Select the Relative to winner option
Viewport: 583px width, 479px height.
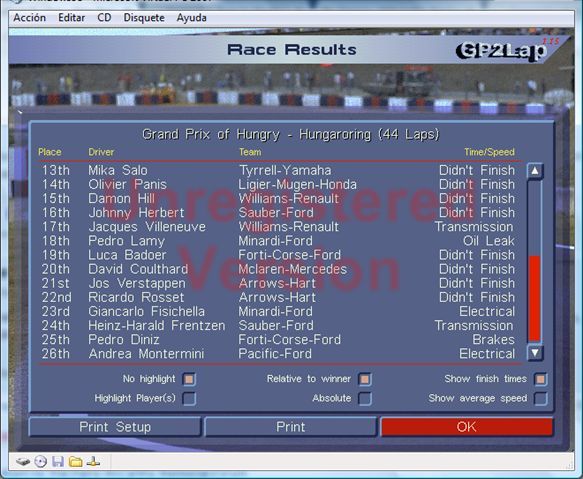(x=365, y=379)
